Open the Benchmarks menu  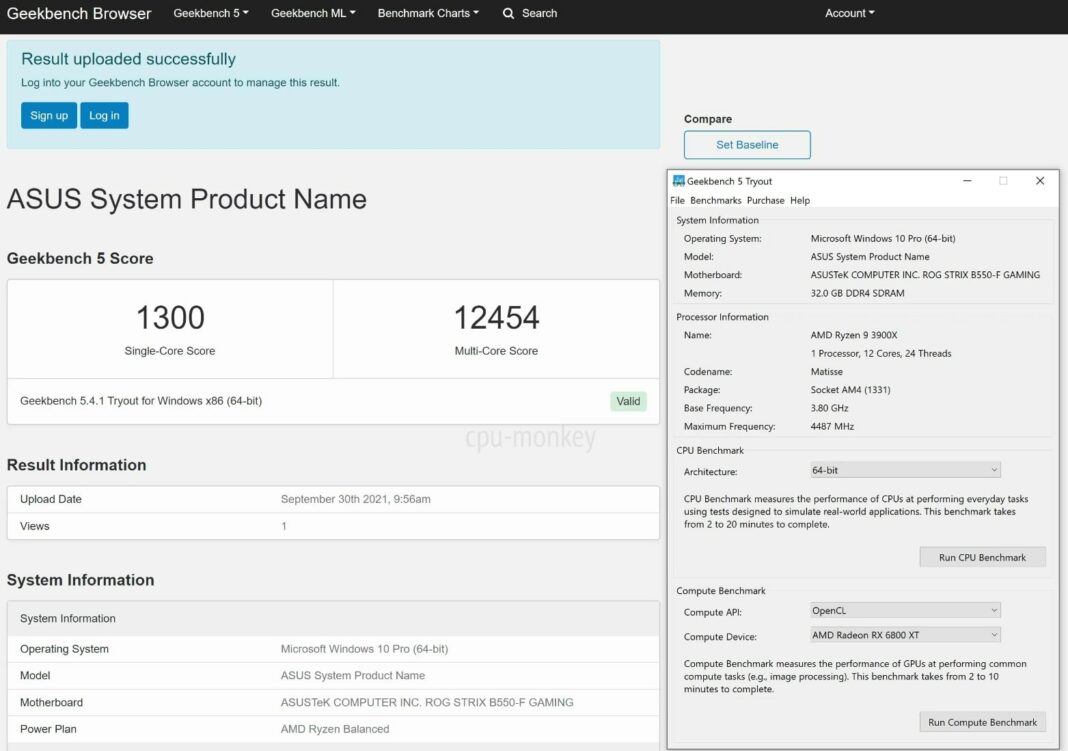click(716, 201)
